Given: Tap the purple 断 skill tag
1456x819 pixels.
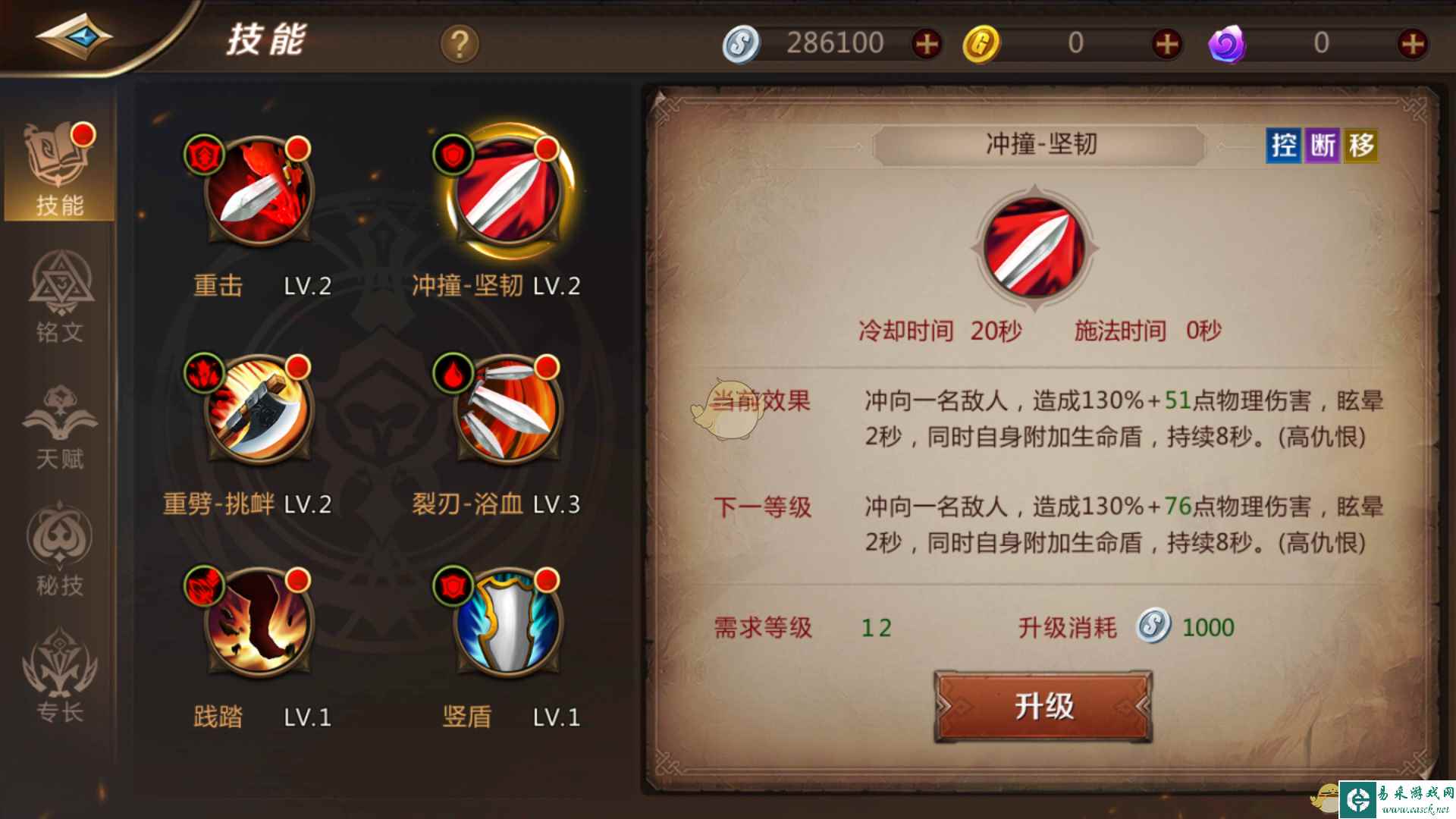Looking at the screenshot, I should point(1323,145).
